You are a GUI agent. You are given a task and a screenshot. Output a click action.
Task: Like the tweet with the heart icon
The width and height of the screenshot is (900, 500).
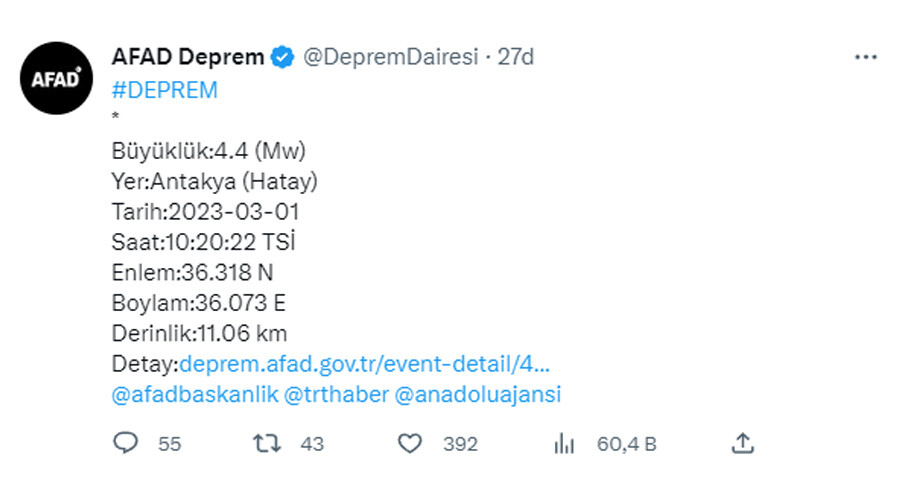(x=410, y=443)
